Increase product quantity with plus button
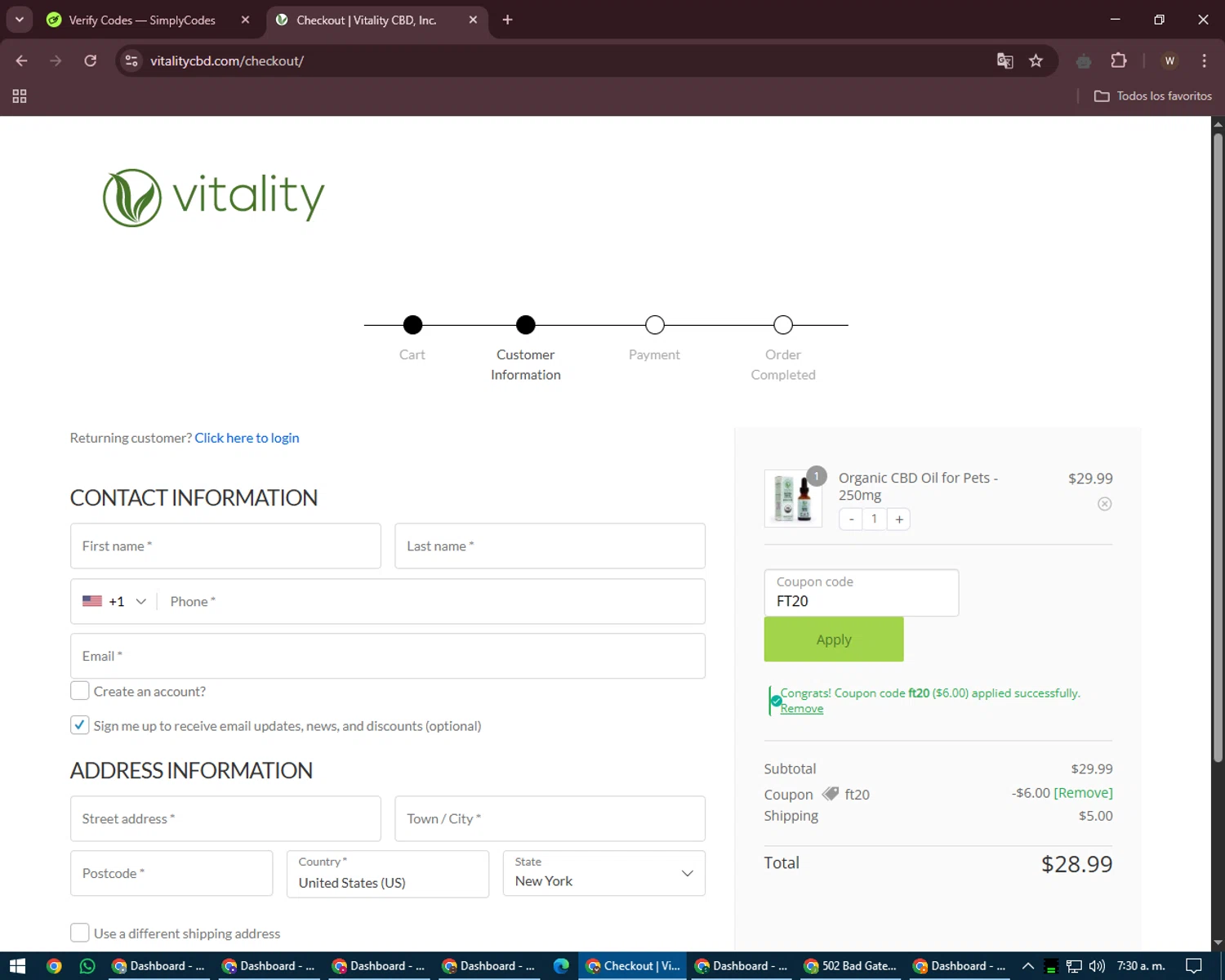 (899, 519)
